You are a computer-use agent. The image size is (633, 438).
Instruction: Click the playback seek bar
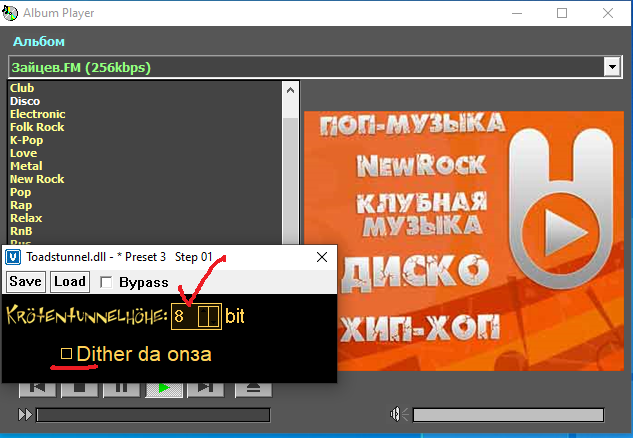tap(153, 415)
